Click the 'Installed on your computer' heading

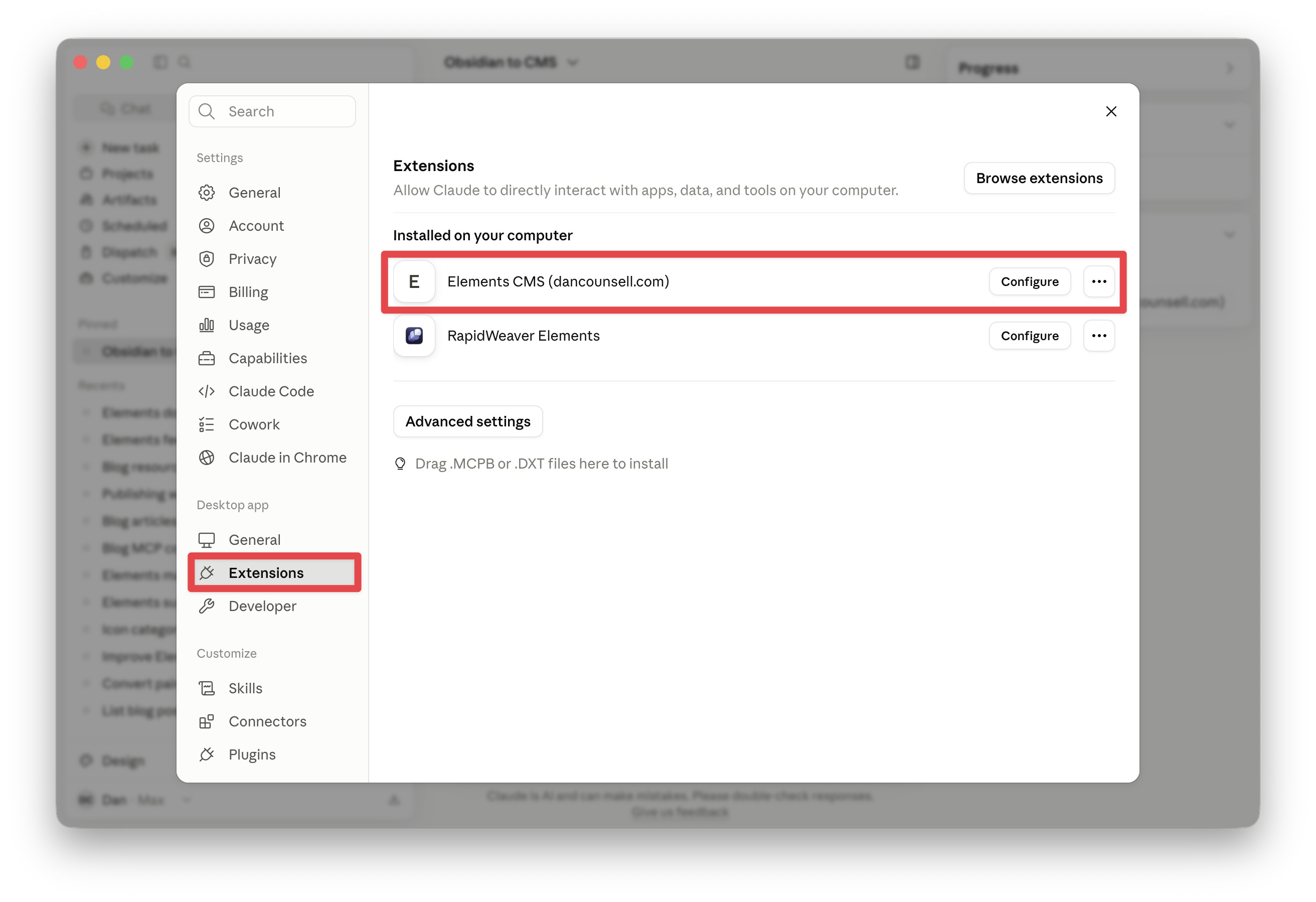(482, 235)
